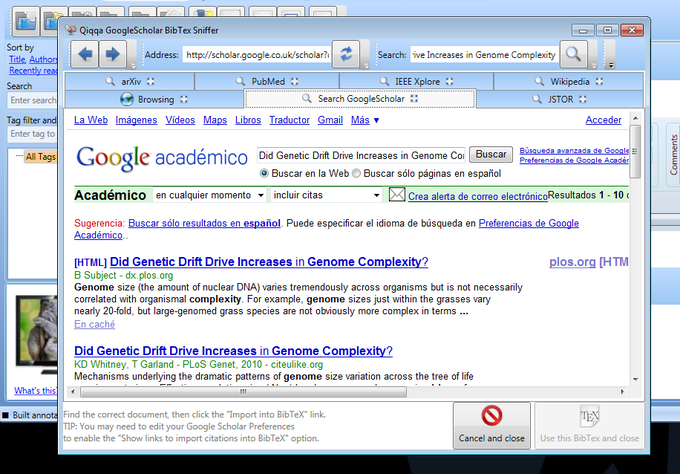Click the Sniffer Search text field

[484, 55]
